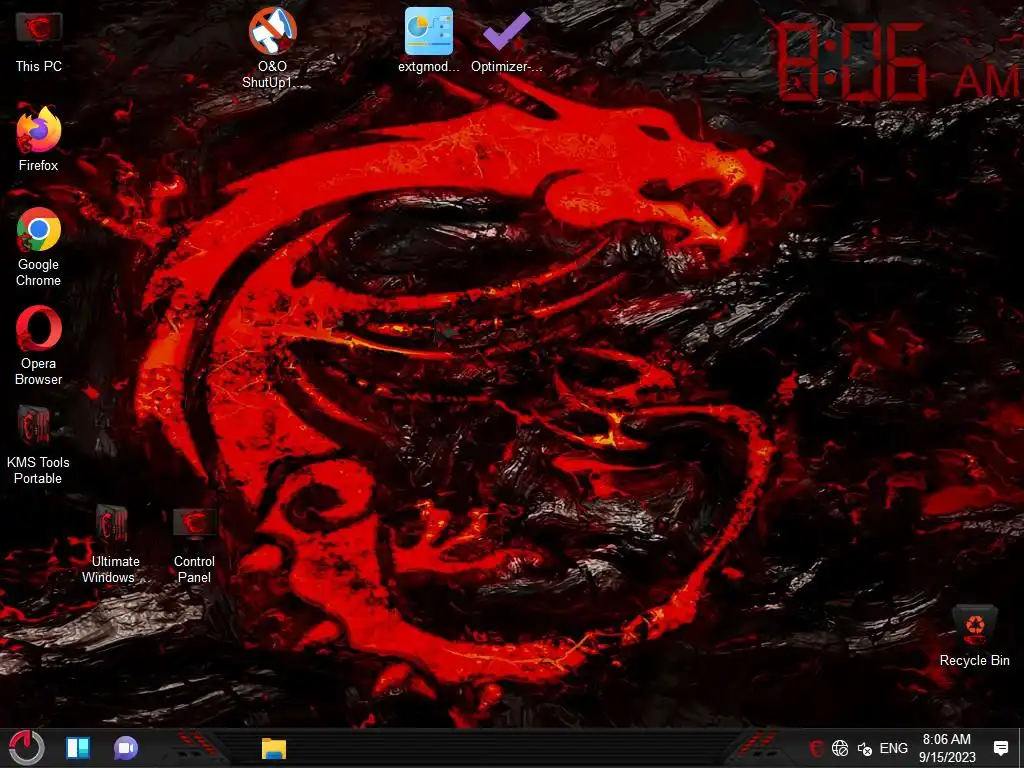Select the Google Chrome desktop icon
The height and width of the screenshot is (768, 1024).
(x=39, y=247)
